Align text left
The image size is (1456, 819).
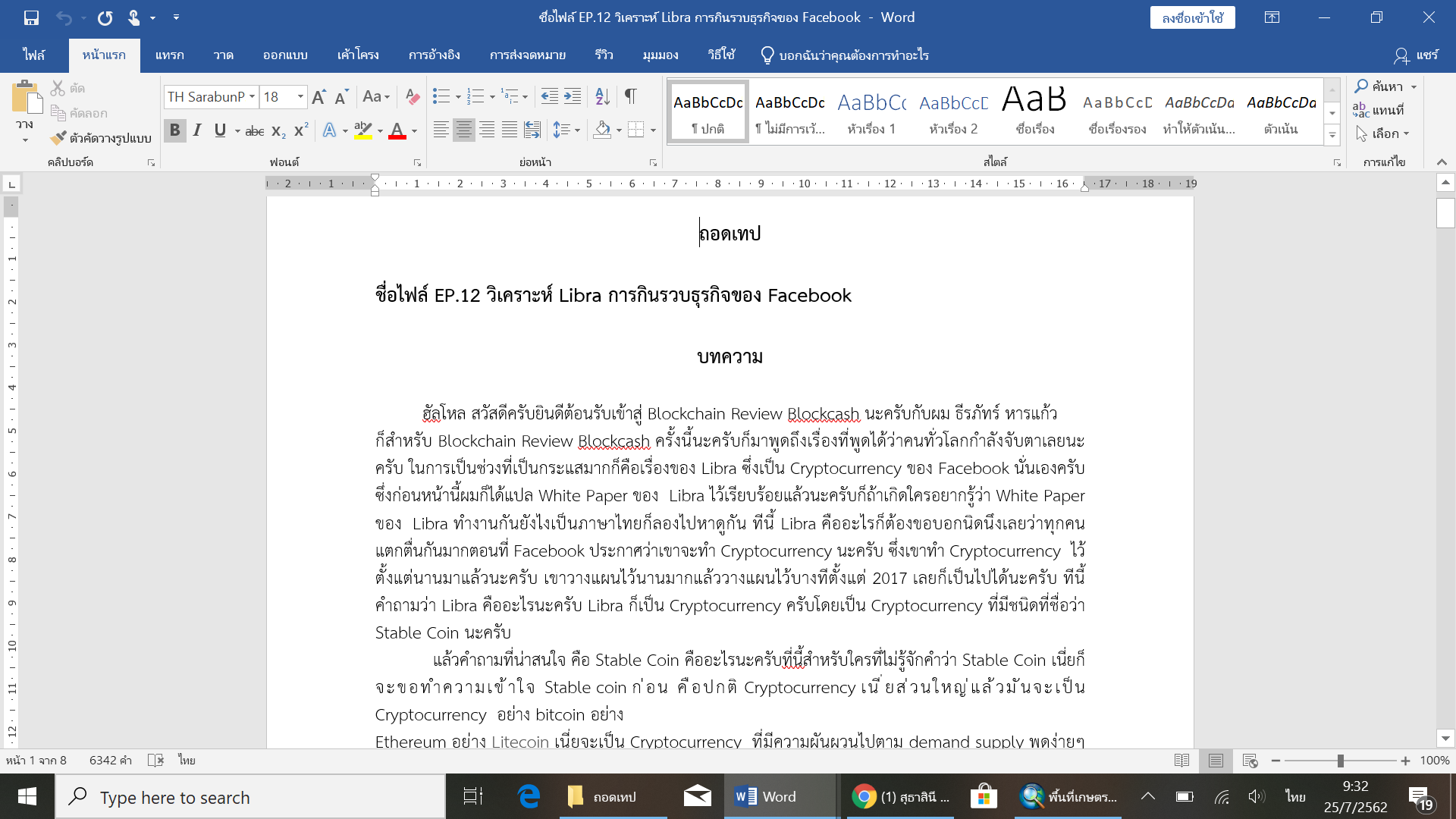[441, 130]
